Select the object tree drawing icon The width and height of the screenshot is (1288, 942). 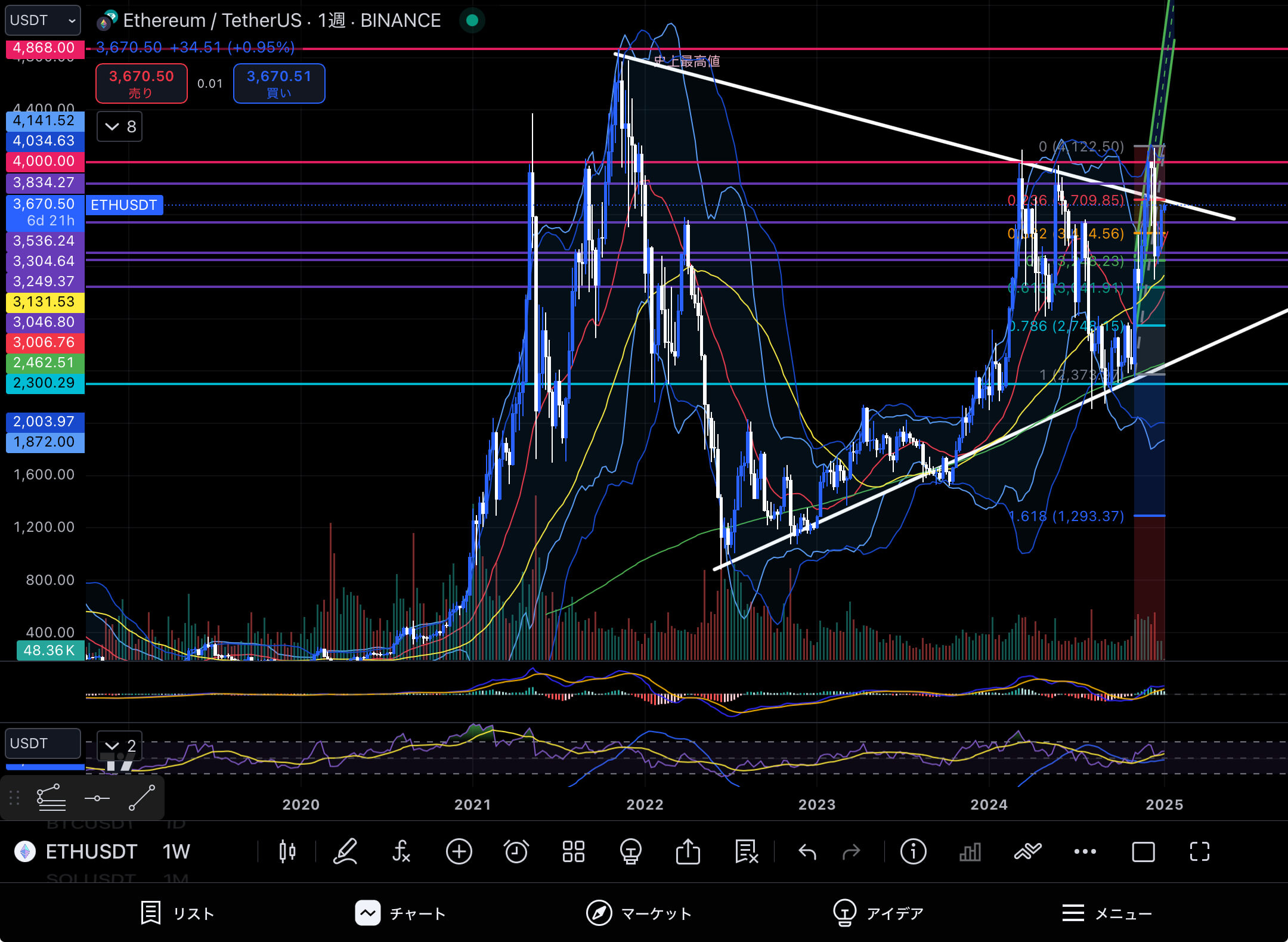click(x=51, y=798)
